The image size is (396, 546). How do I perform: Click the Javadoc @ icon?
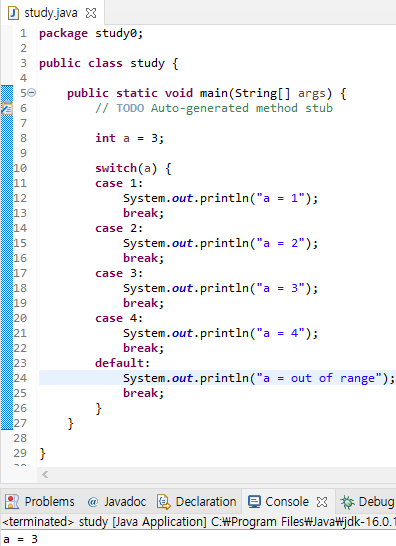coord(93,502)
